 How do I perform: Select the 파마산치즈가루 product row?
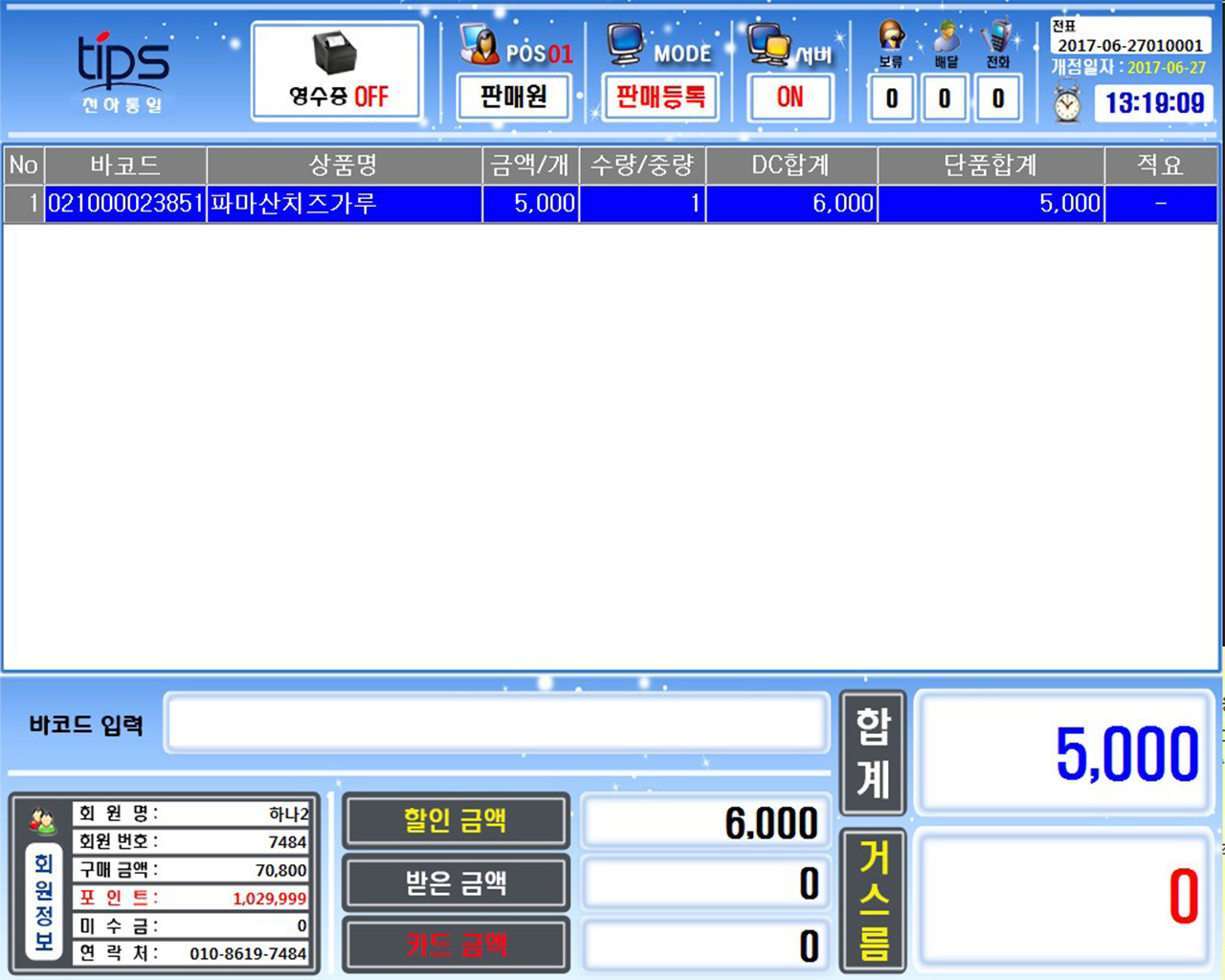point(345,203)
